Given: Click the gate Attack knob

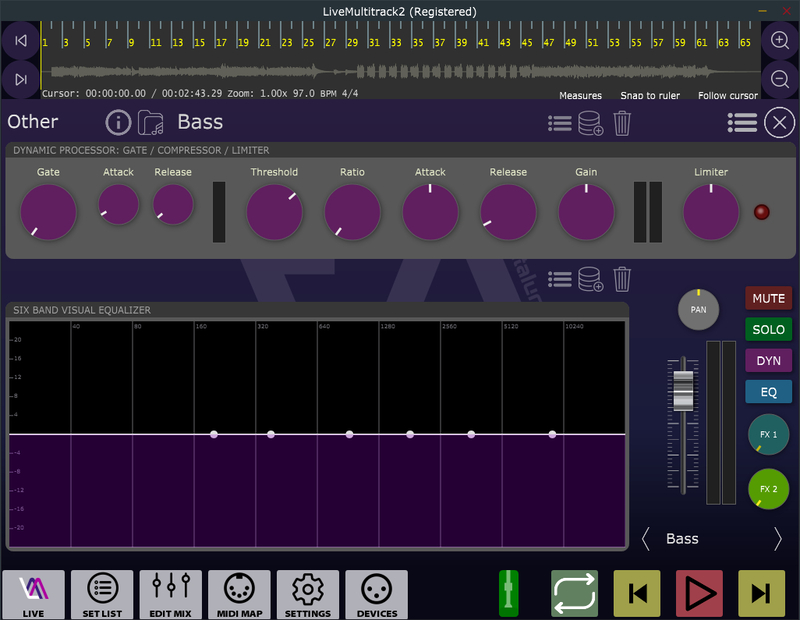Looking at the screenshot, I should (x=118, y=205).
